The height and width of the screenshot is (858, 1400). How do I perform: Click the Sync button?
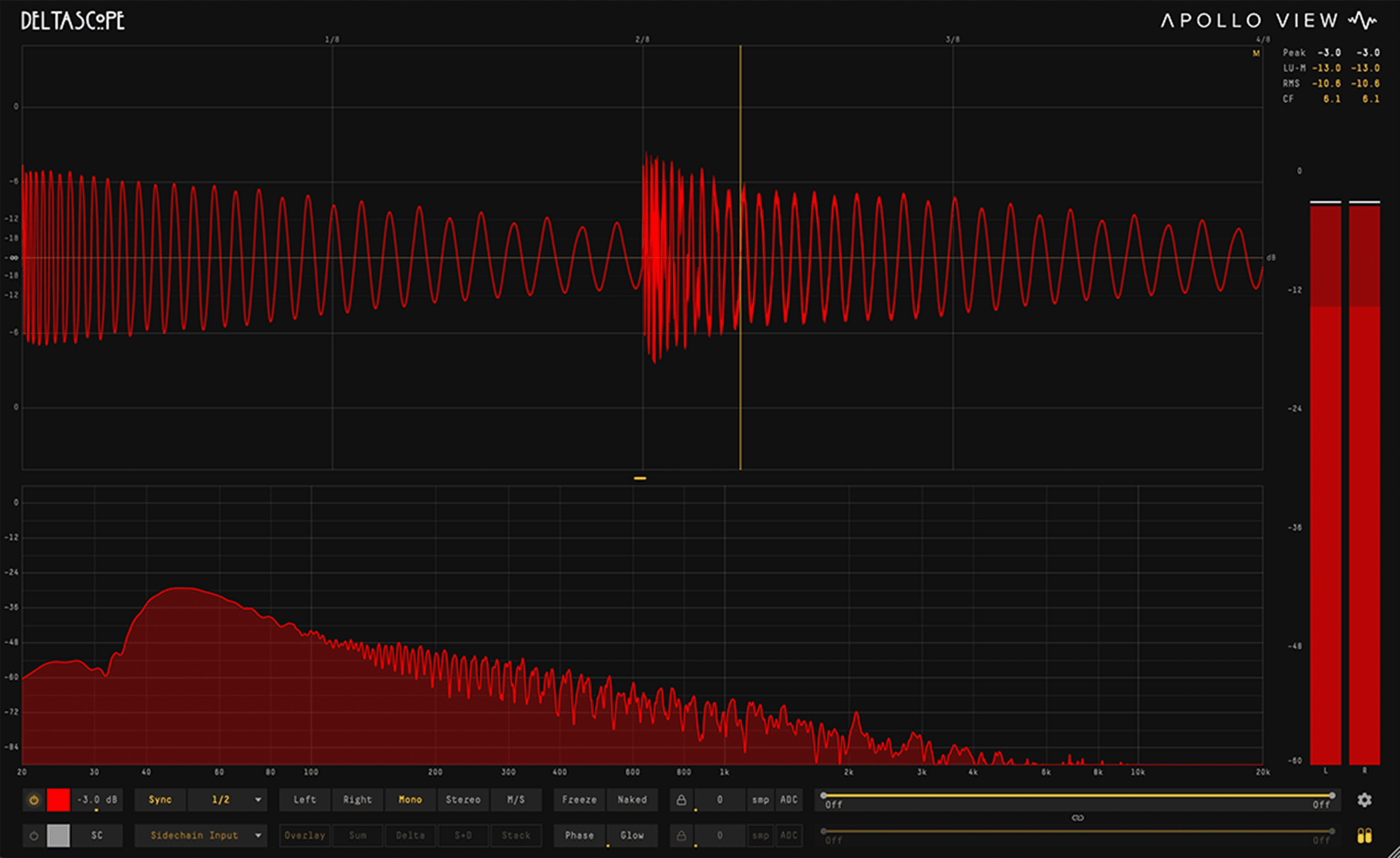pos(160,800)
